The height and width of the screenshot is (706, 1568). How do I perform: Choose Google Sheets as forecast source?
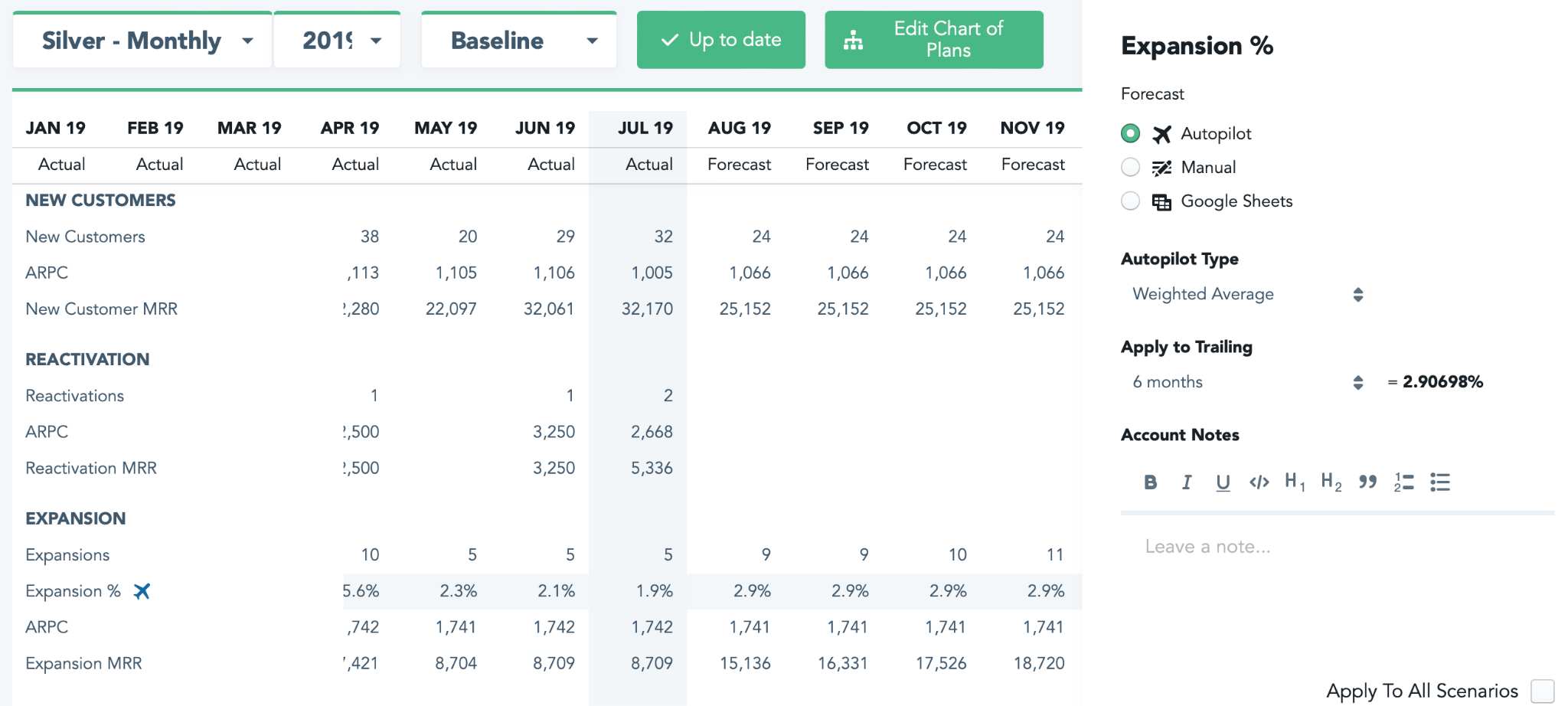(x=1130, y=201)
